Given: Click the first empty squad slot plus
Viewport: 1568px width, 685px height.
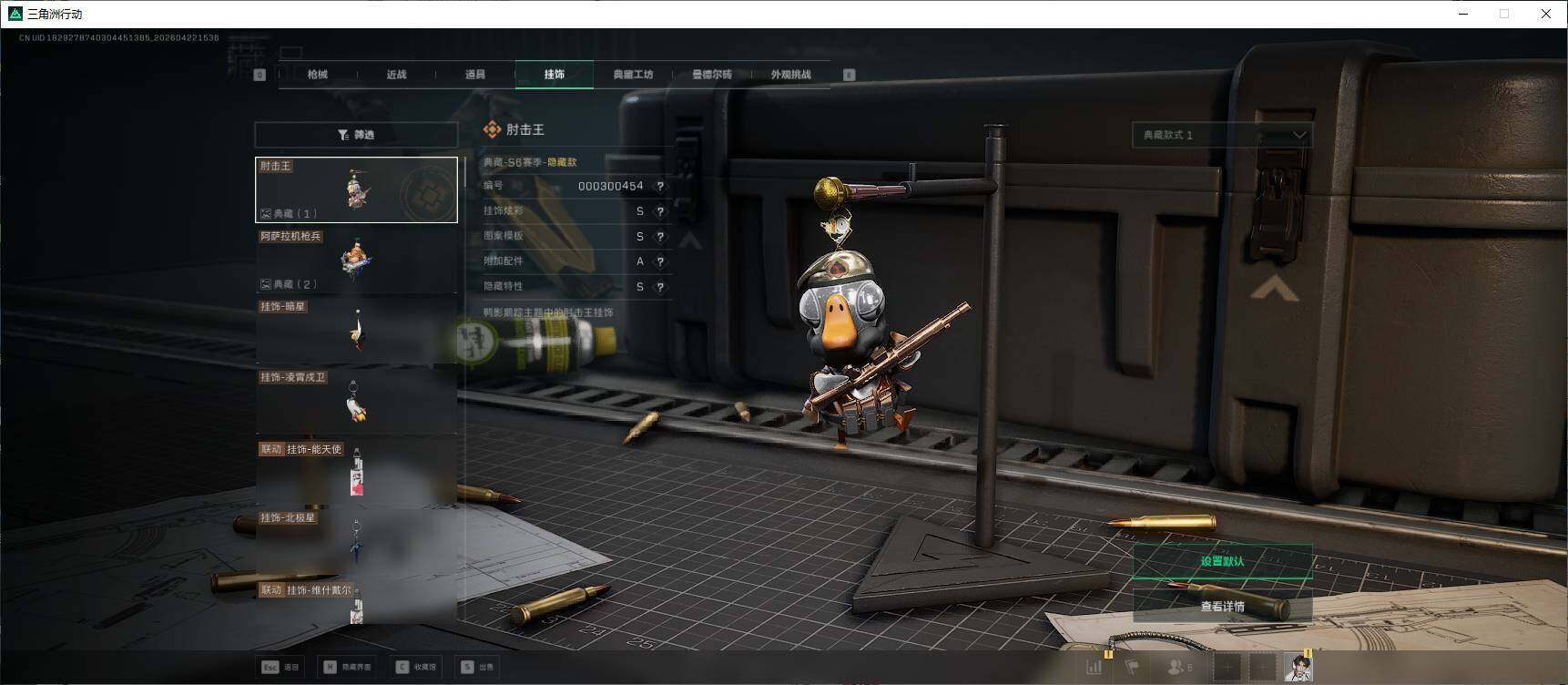Looking at the screenshot, I should (1227, 667).
